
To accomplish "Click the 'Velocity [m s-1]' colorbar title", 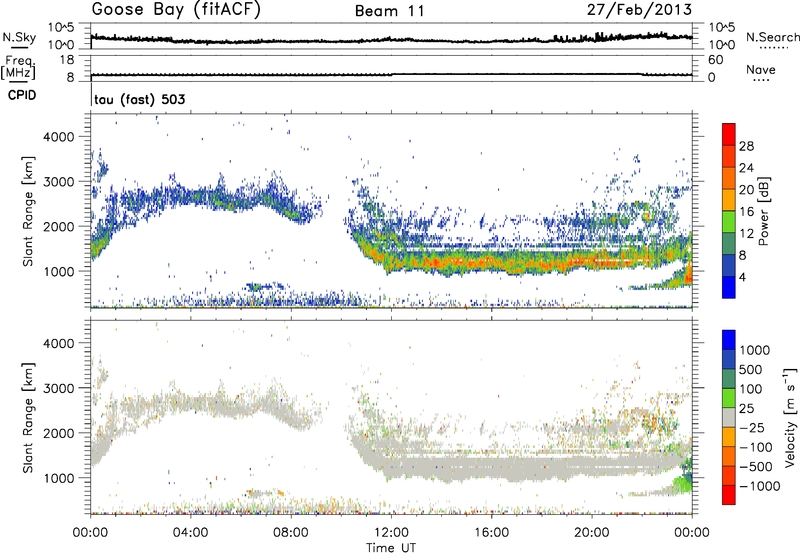I will tap(790, 417).
